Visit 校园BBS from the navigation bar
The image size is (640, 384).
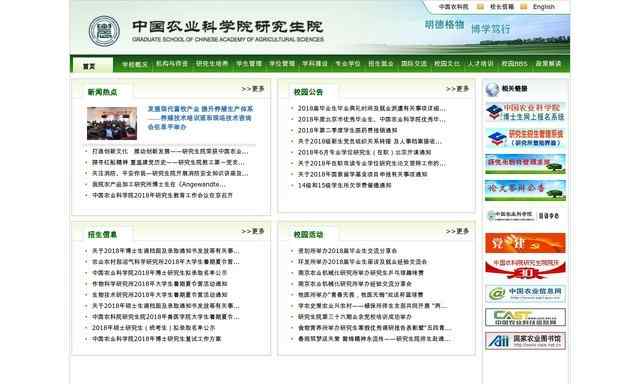514,64
